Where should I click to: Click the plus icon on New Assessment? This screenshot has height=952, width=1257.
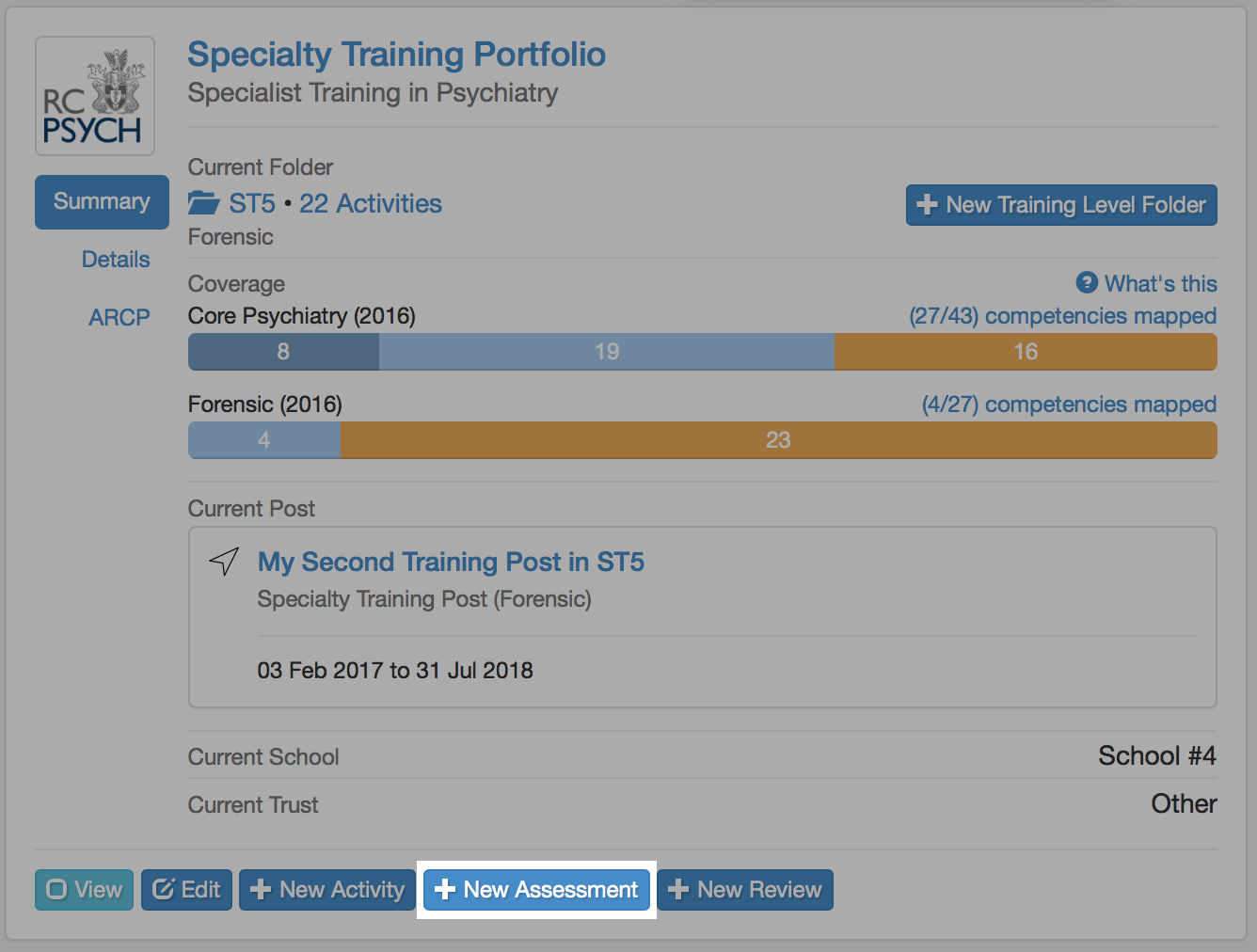[x=445, y=890]
